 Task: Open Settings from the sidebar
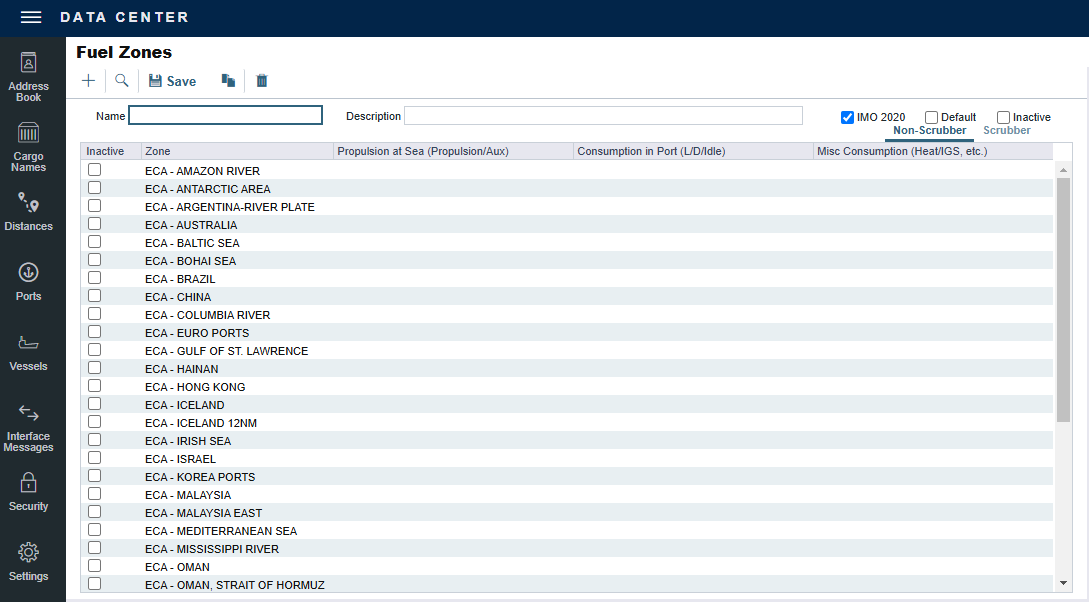[29, 562]
